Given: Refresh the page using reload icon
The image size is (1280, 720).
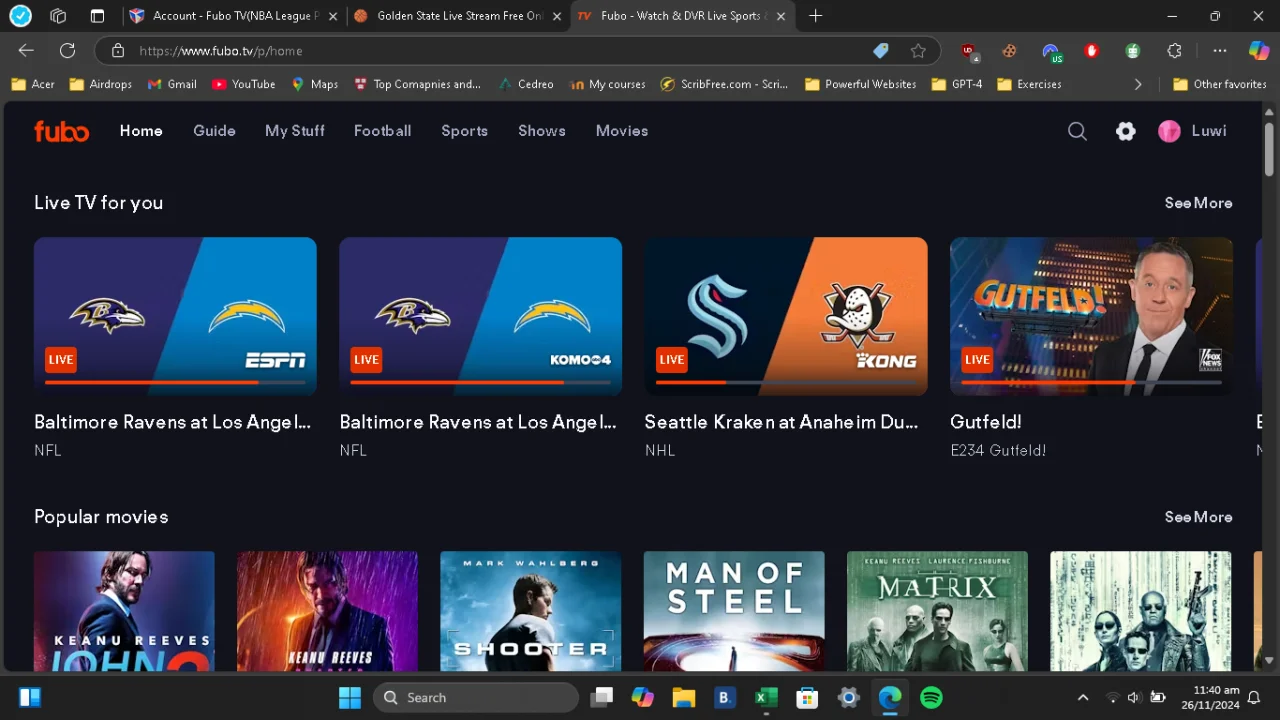Looking at the screenshot, I should tap(67, 51).
